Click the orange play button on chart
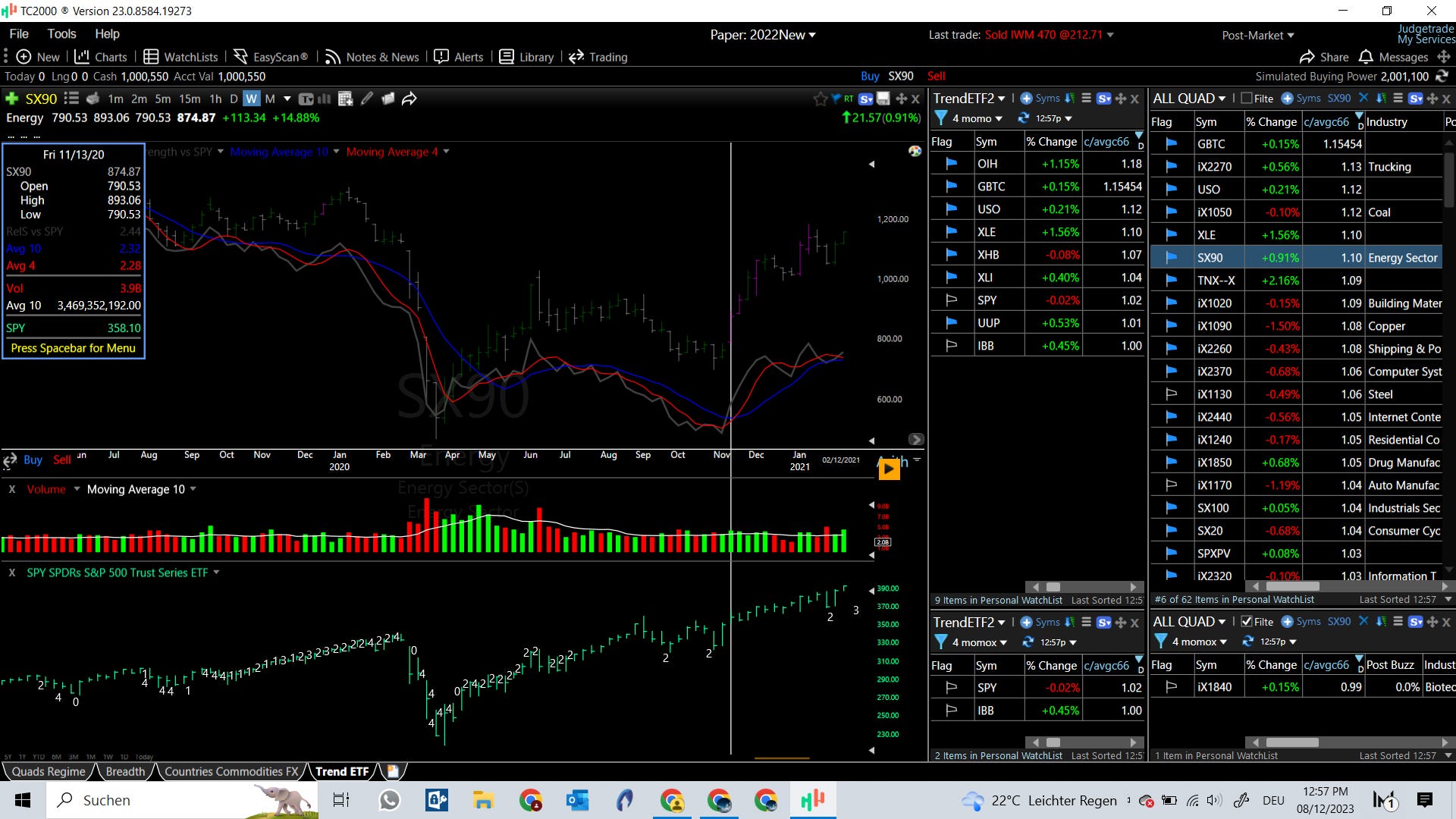The height and width of the screenshot is (819, 1456). [889, 469]
